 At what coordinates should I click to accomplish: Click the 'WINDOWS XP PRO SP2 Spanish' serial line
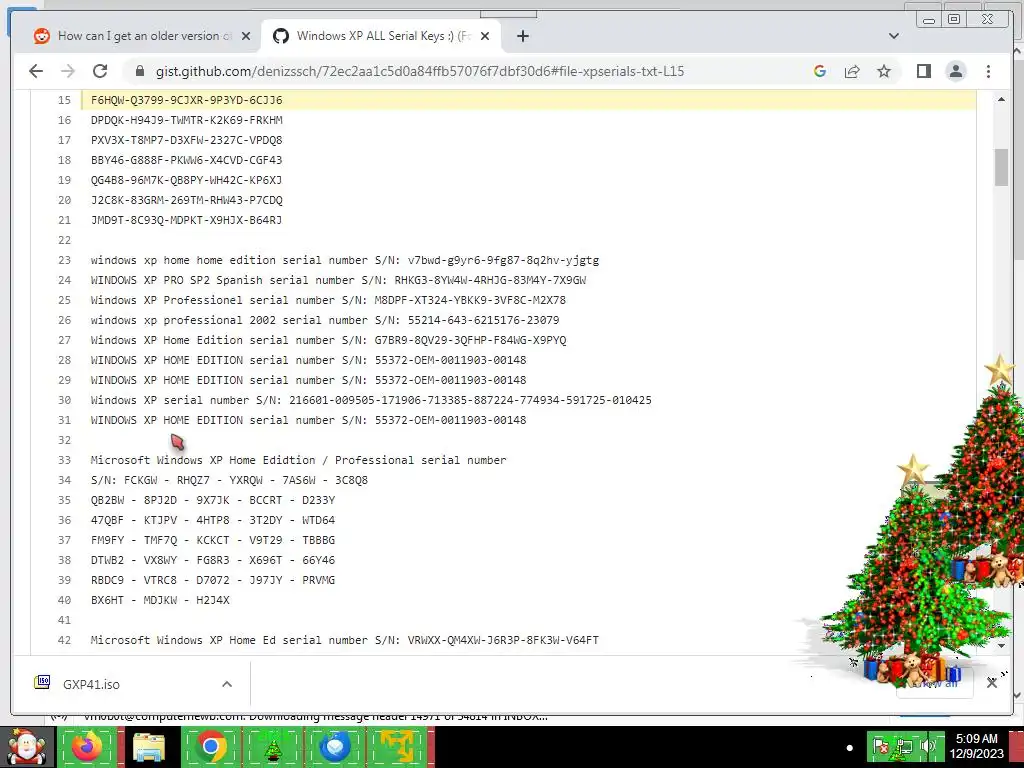338,280
